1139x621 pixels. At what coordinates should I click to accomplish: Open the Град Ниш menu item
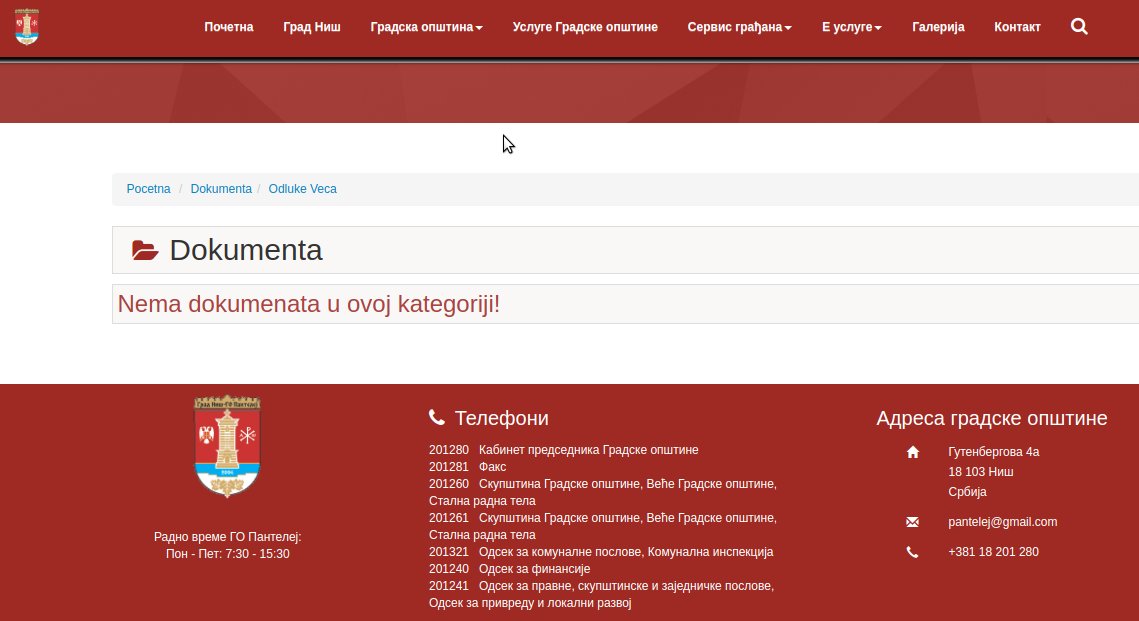(x=311, y=27)
